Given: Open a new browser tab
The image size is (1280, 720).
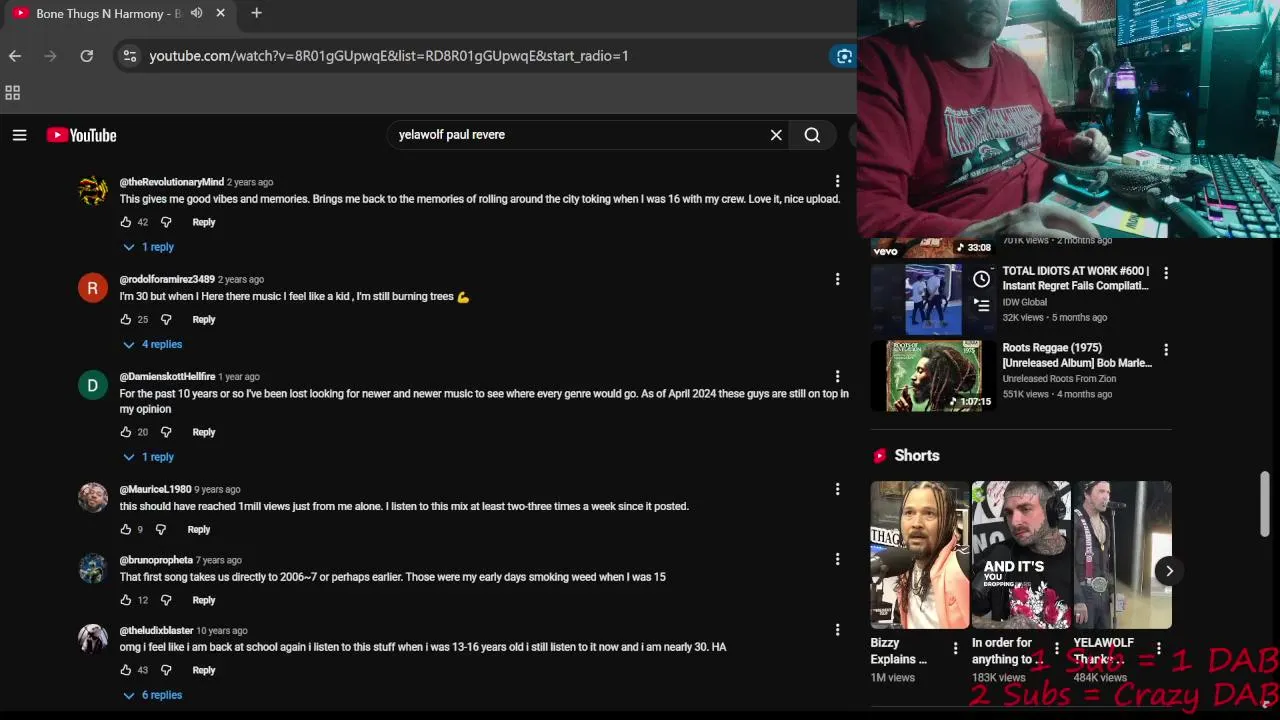Looking at the screenshot, I should (256, 13).
